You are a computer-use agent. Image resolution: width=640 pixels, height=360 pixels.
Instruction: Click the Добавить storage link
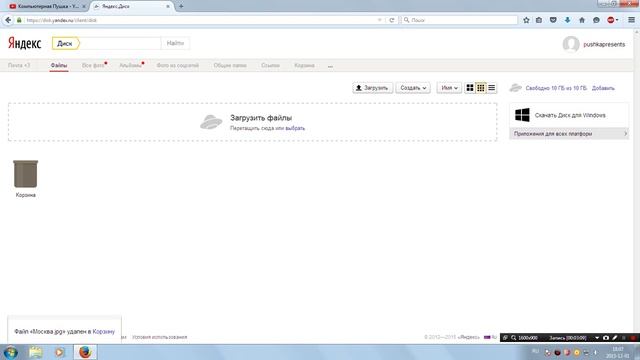(x=603, y=88)
